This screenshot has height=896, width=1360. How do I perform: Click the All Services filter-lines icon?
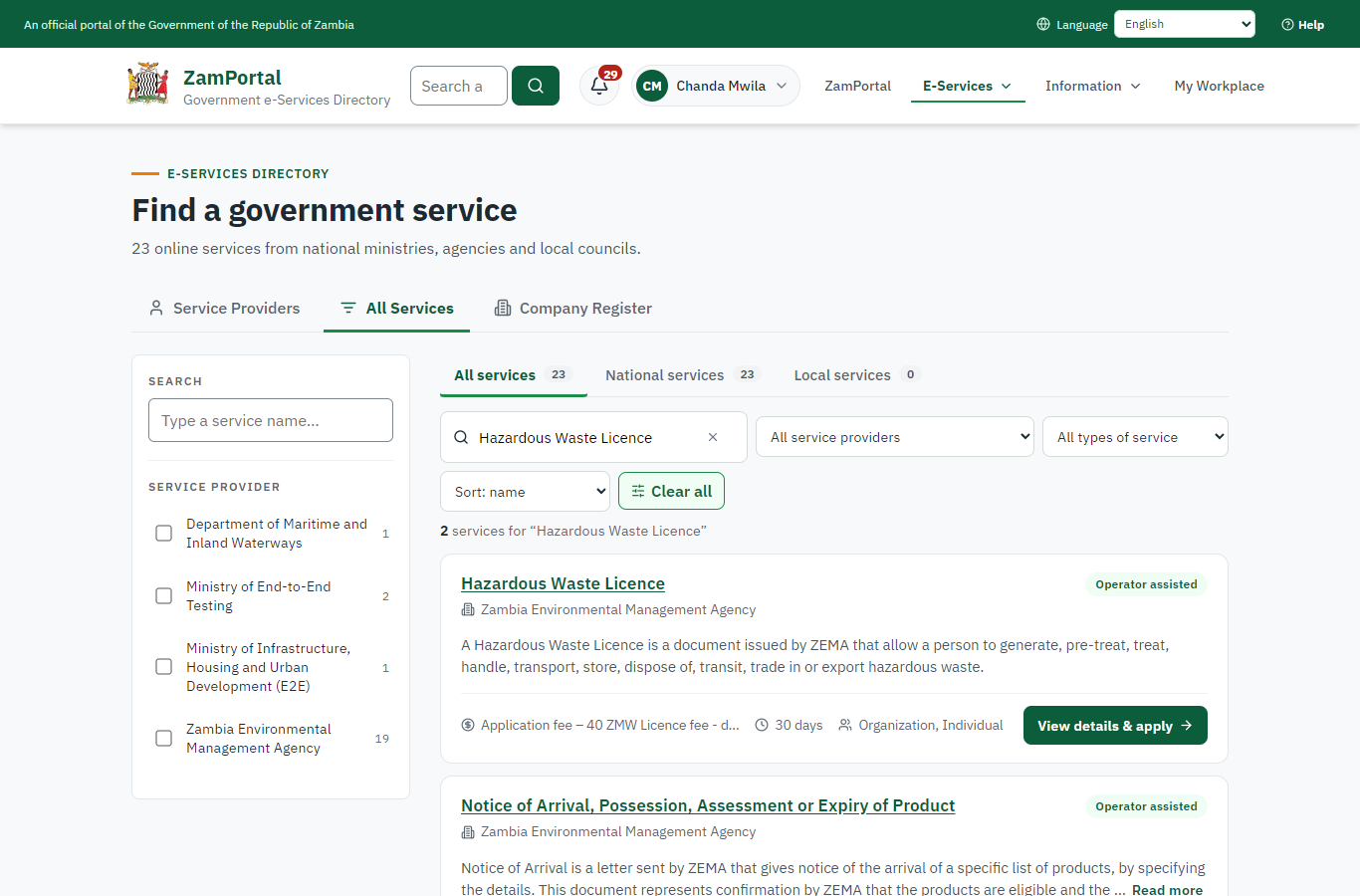[x=348, y=309]
